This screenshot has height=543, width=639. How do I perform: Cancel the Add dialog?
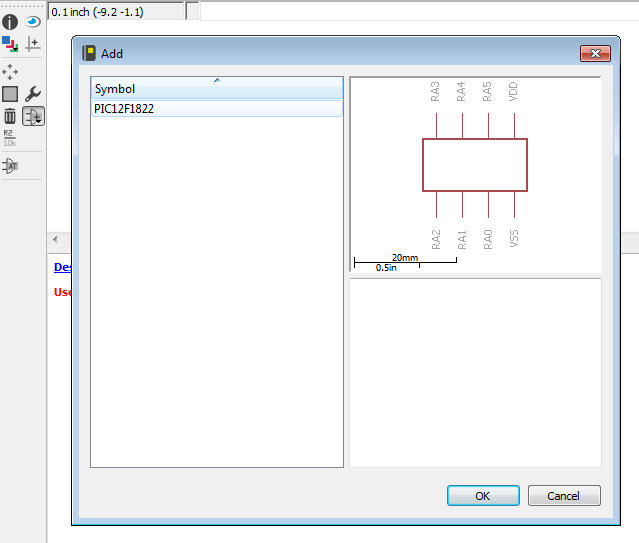[564, 496]
